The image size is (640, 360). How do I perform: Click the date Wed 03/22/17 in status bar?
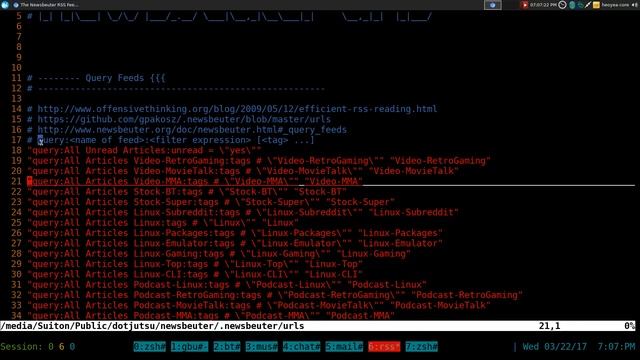click(x=555, y=347)
